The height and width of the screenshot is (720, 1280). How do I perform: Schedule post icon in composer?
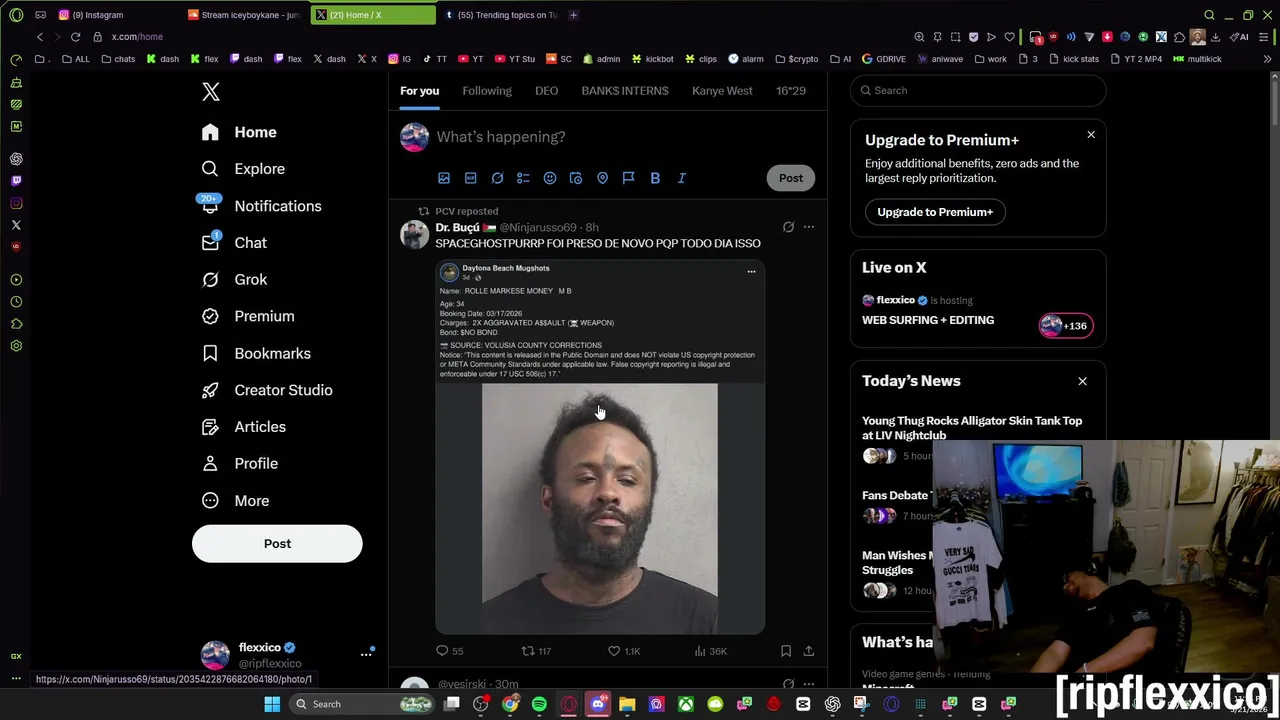(576, 178)
